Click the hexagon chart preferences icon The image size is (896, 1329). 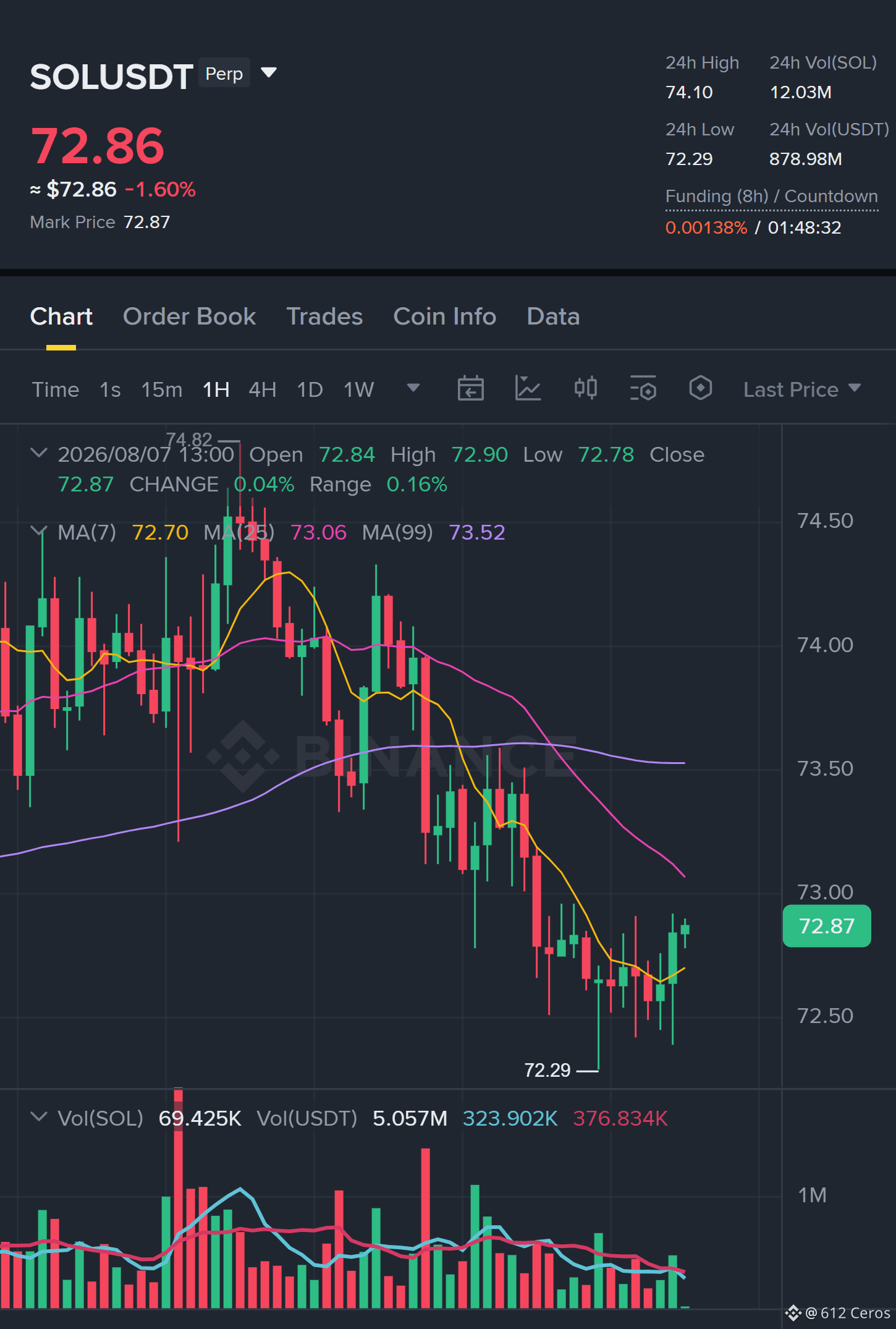pos(700,389)
